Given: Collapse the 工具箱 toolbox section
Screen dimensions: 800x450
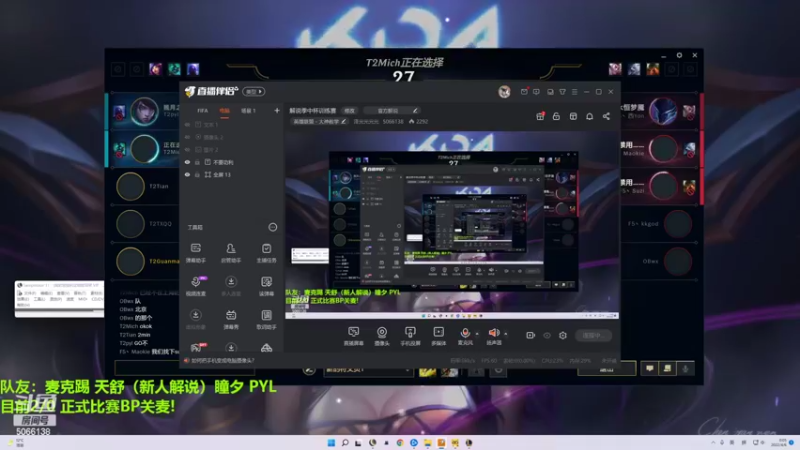Looking at the screenshot, I should coord(273,227).
